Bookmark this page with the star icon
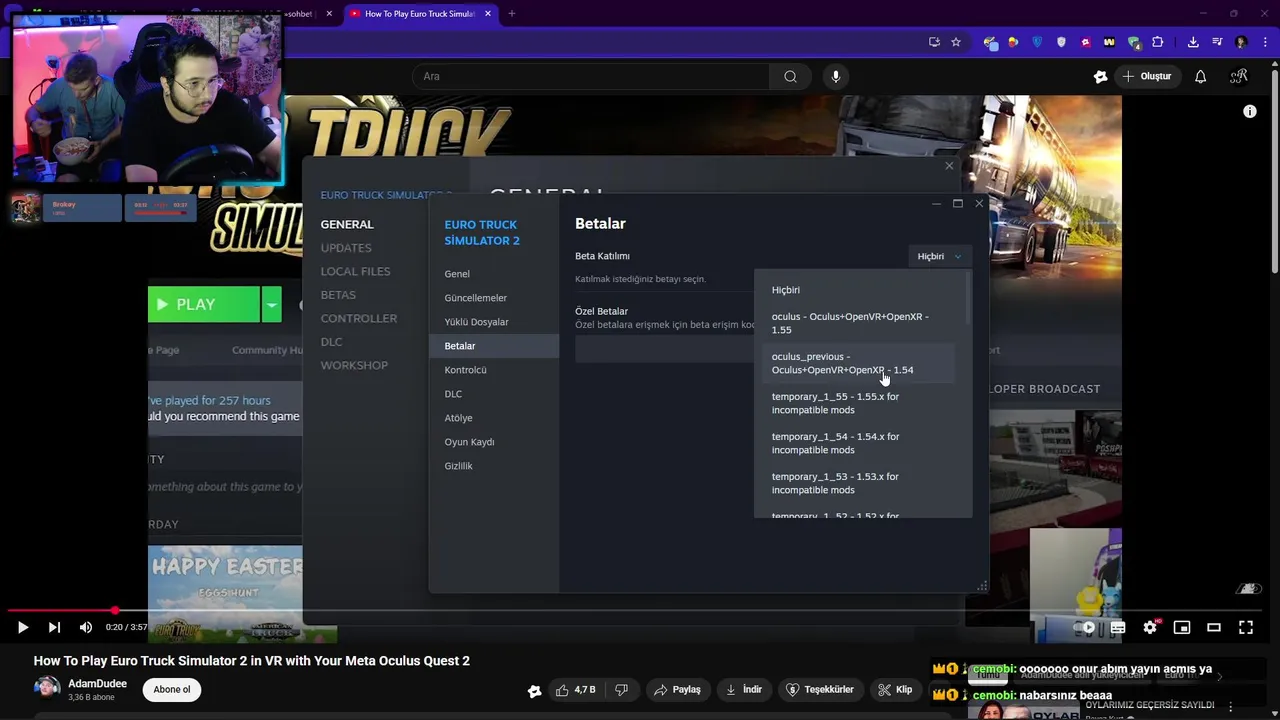Screen dimensions: 1280x720 tap(956, 42)
